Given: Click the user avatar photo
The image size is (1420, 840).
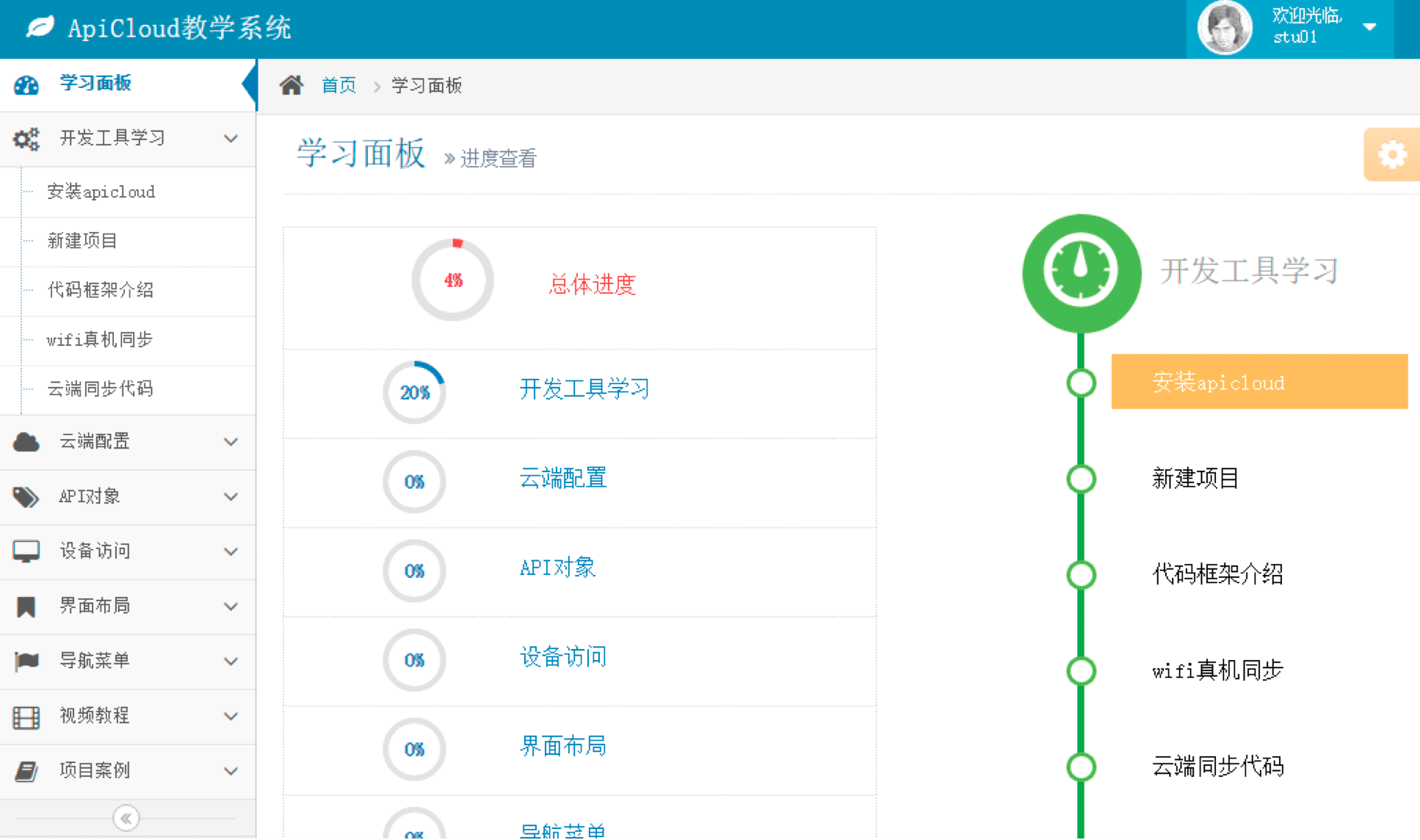Looking at the screenshot, I should click(x=1225, y=28).
